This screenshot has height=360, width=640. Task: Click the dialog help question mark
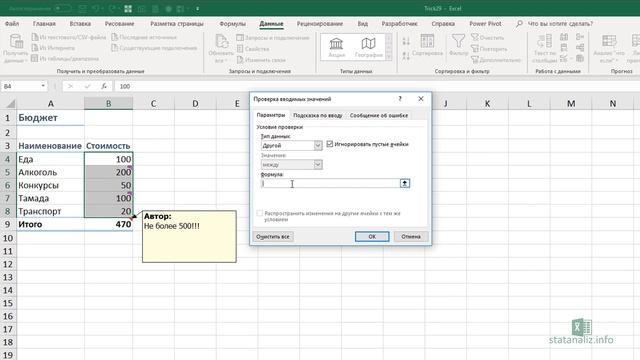[x=400, y=99]
